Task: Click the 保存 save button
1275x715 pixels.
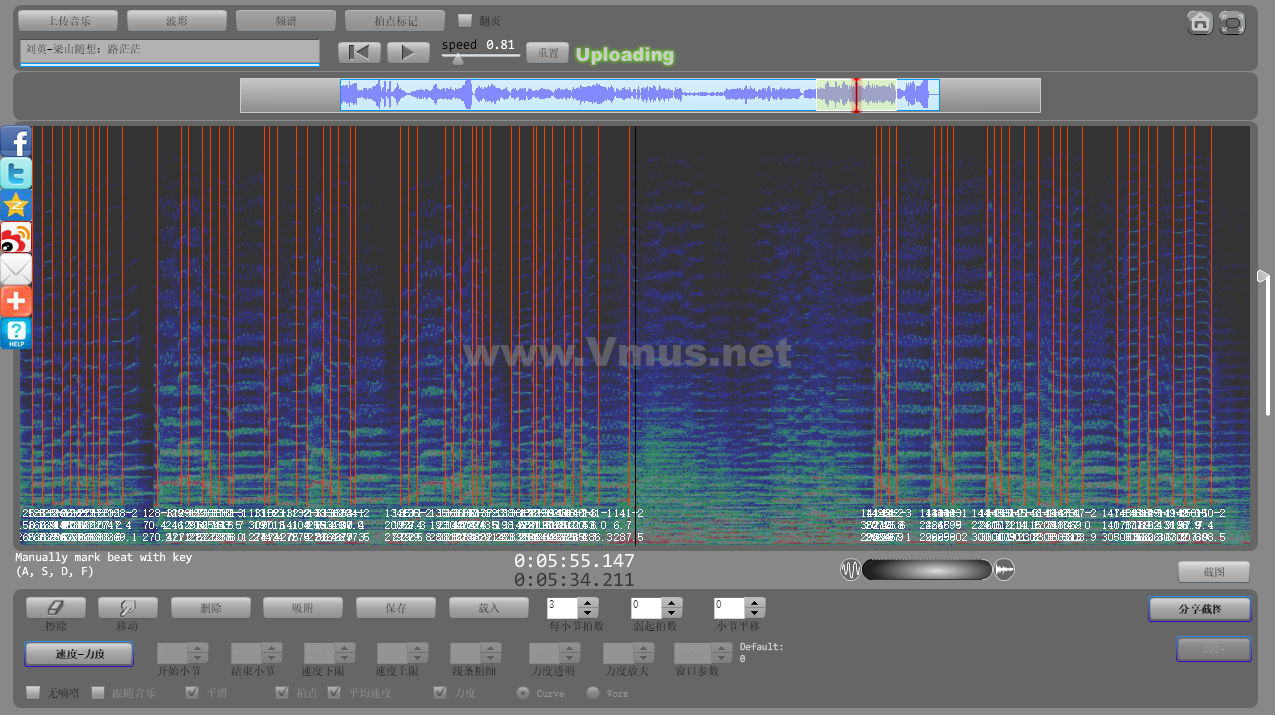Action: pos(395,607)
